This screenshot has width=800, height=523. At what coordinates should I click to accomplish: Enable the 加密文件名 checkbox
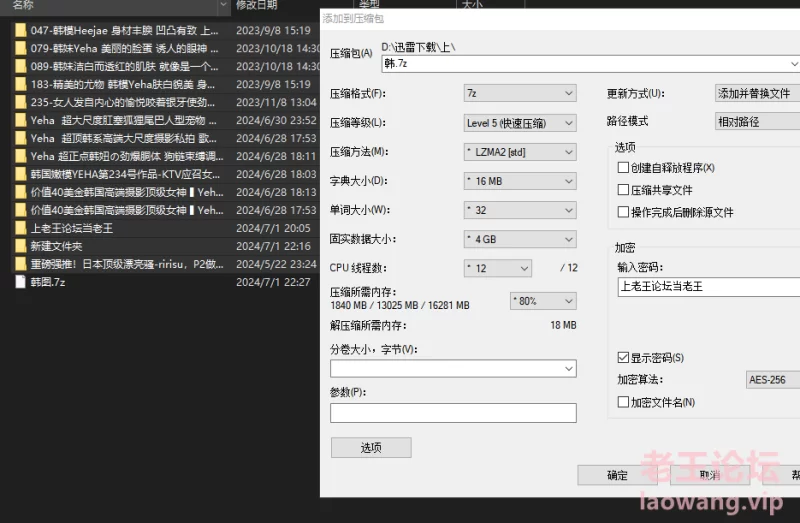[624, 402]
